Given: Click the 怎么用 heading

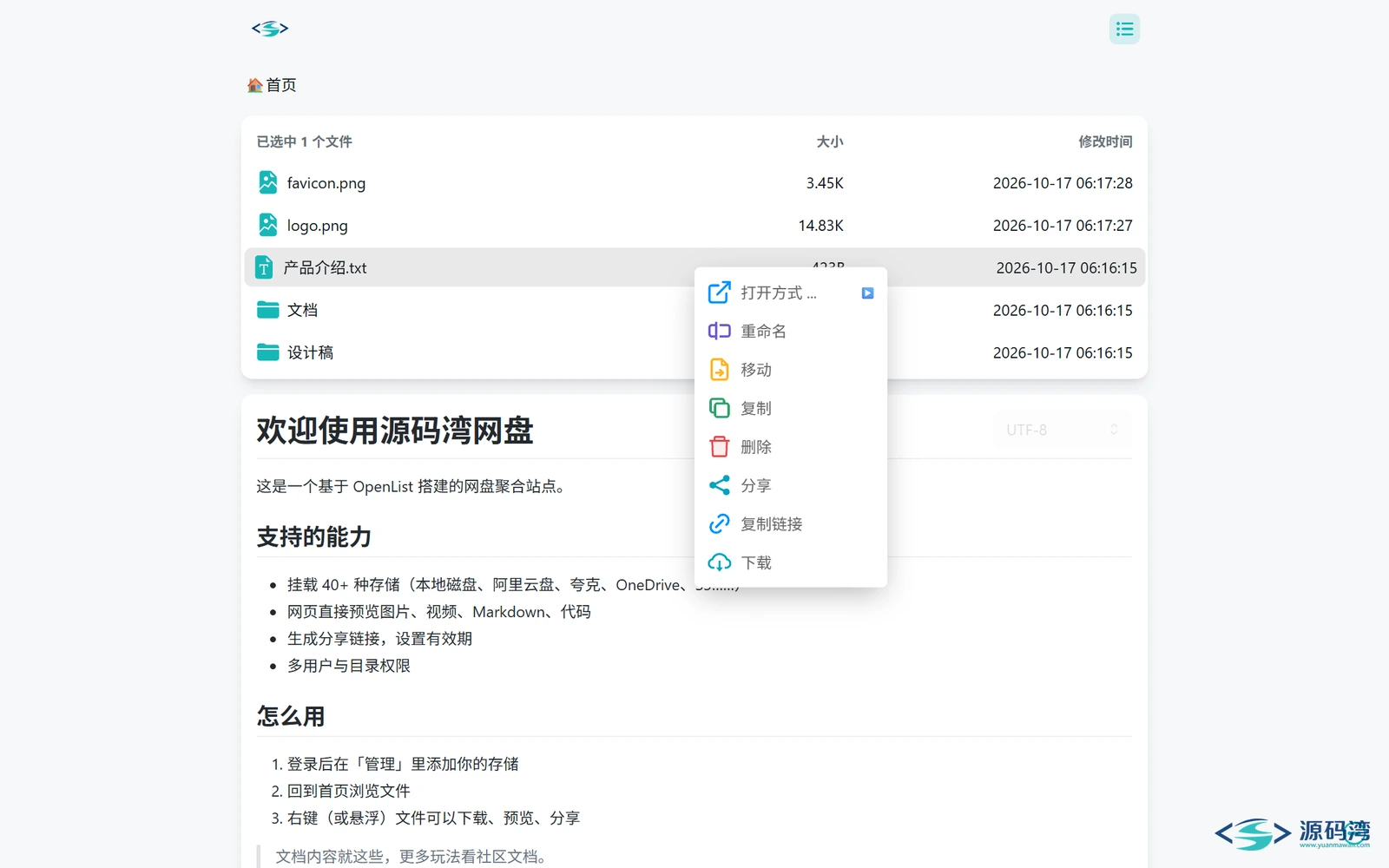Looking at the screenshot, I should (x=291, y=716).
